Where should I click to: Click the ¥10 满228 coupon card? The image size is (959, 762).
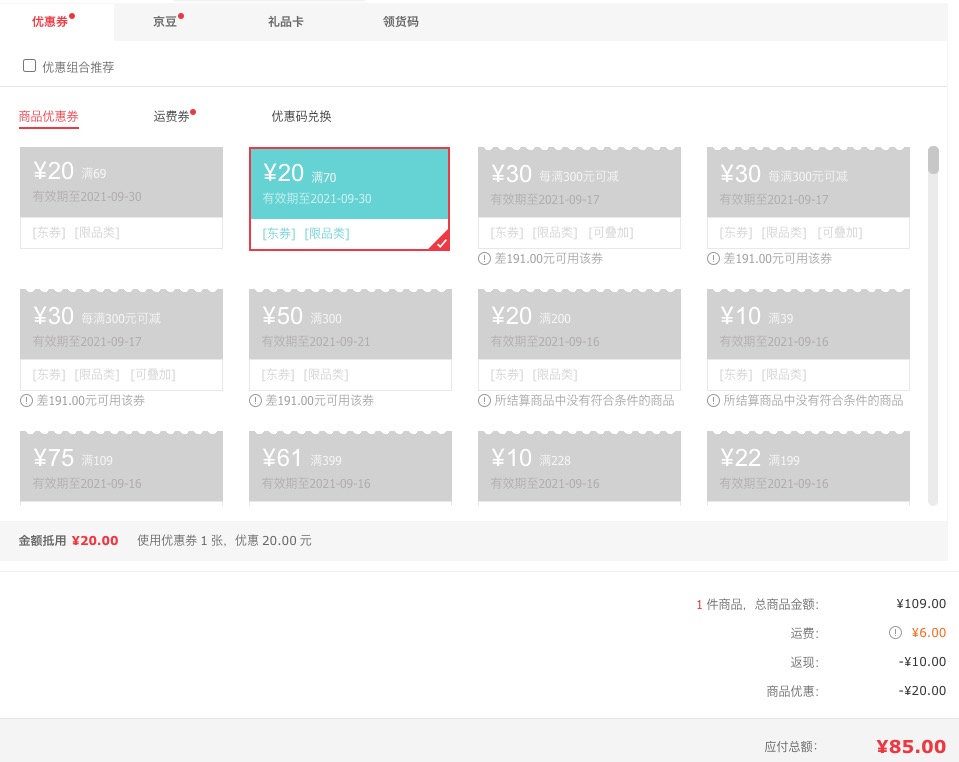click(x=579, y=468)
